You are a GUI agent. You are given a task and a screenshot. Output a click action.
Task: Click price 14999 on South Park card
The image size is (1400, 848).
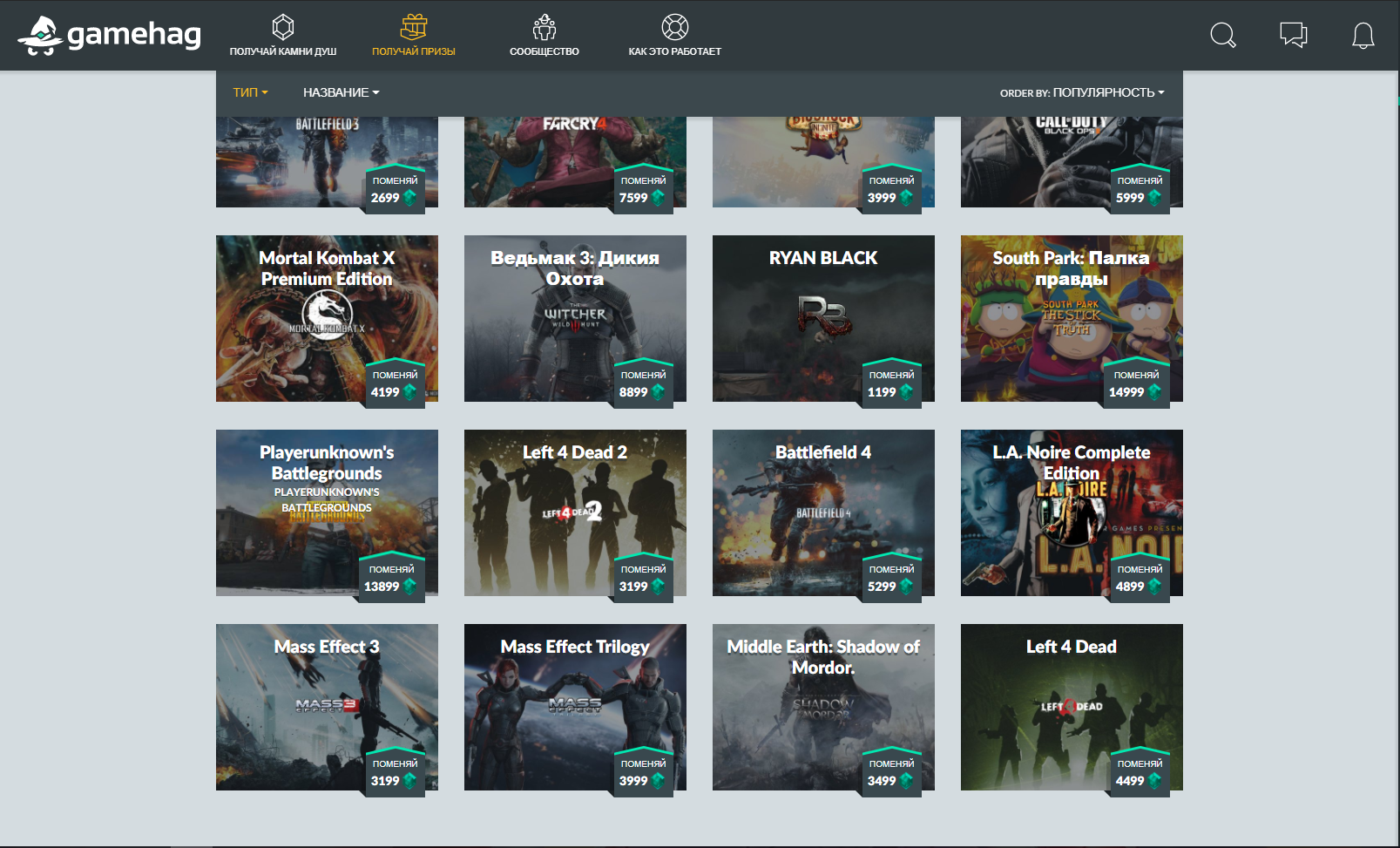[x=1126, y=392]
